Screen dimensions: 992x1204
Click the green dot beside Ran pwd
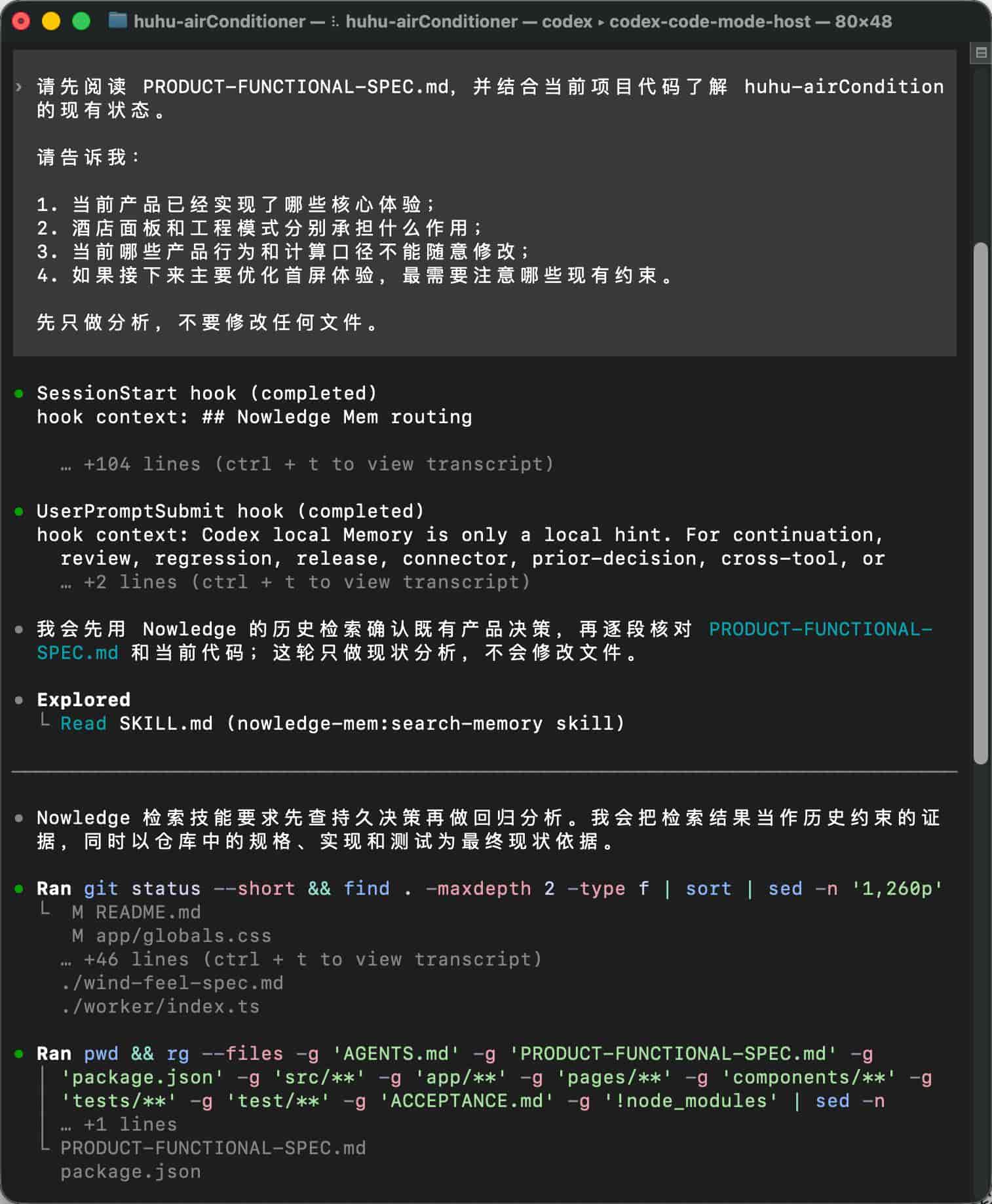click(x=19, y=1054)
